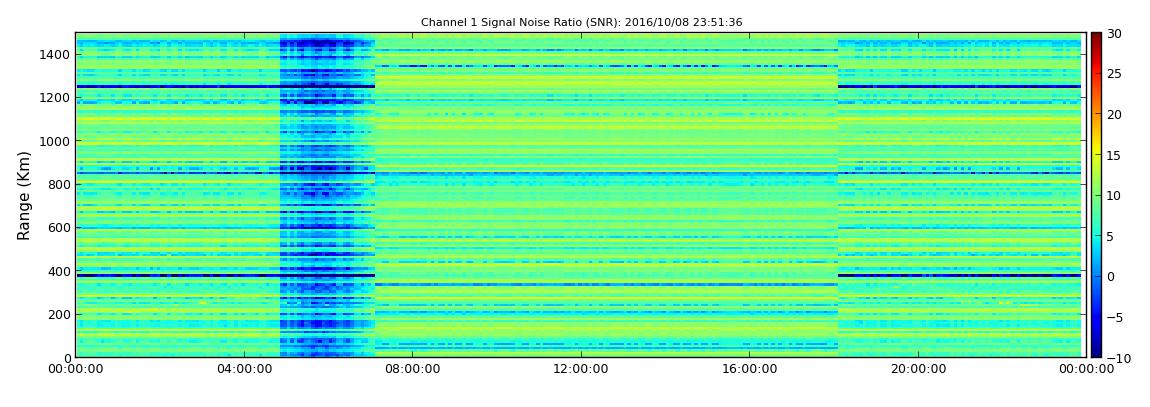Click the colorbar value 15
Screen dimensions: 1150x407
[1115, 155]
